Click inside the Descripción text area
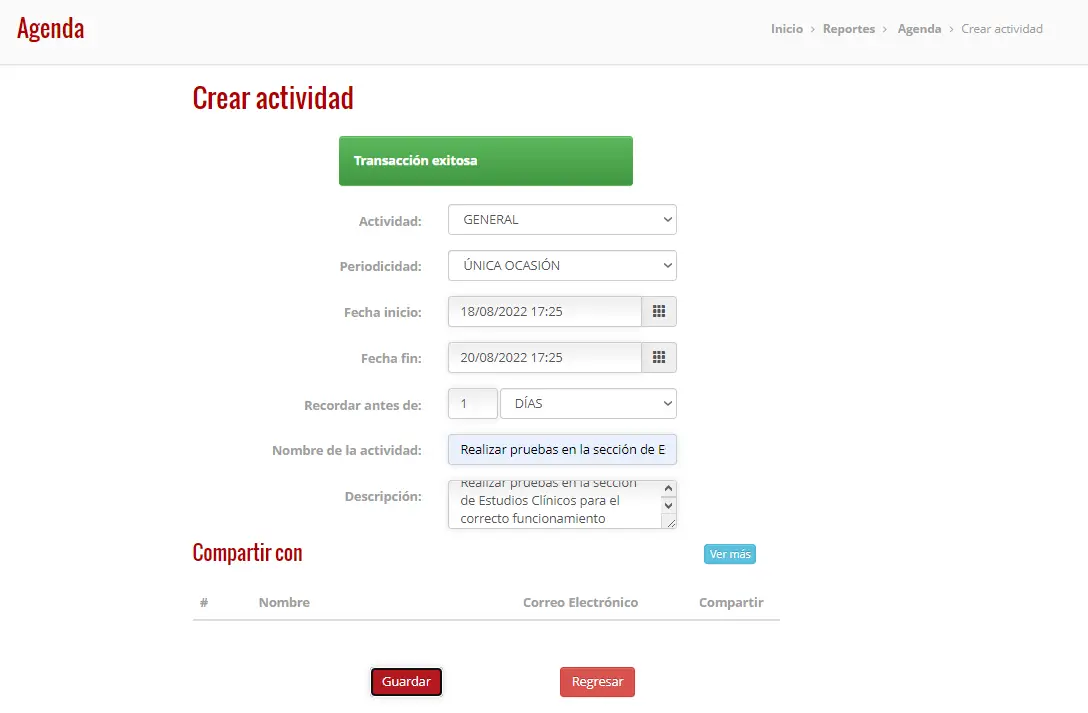The image size is (1088, 713). coord(555,504)
